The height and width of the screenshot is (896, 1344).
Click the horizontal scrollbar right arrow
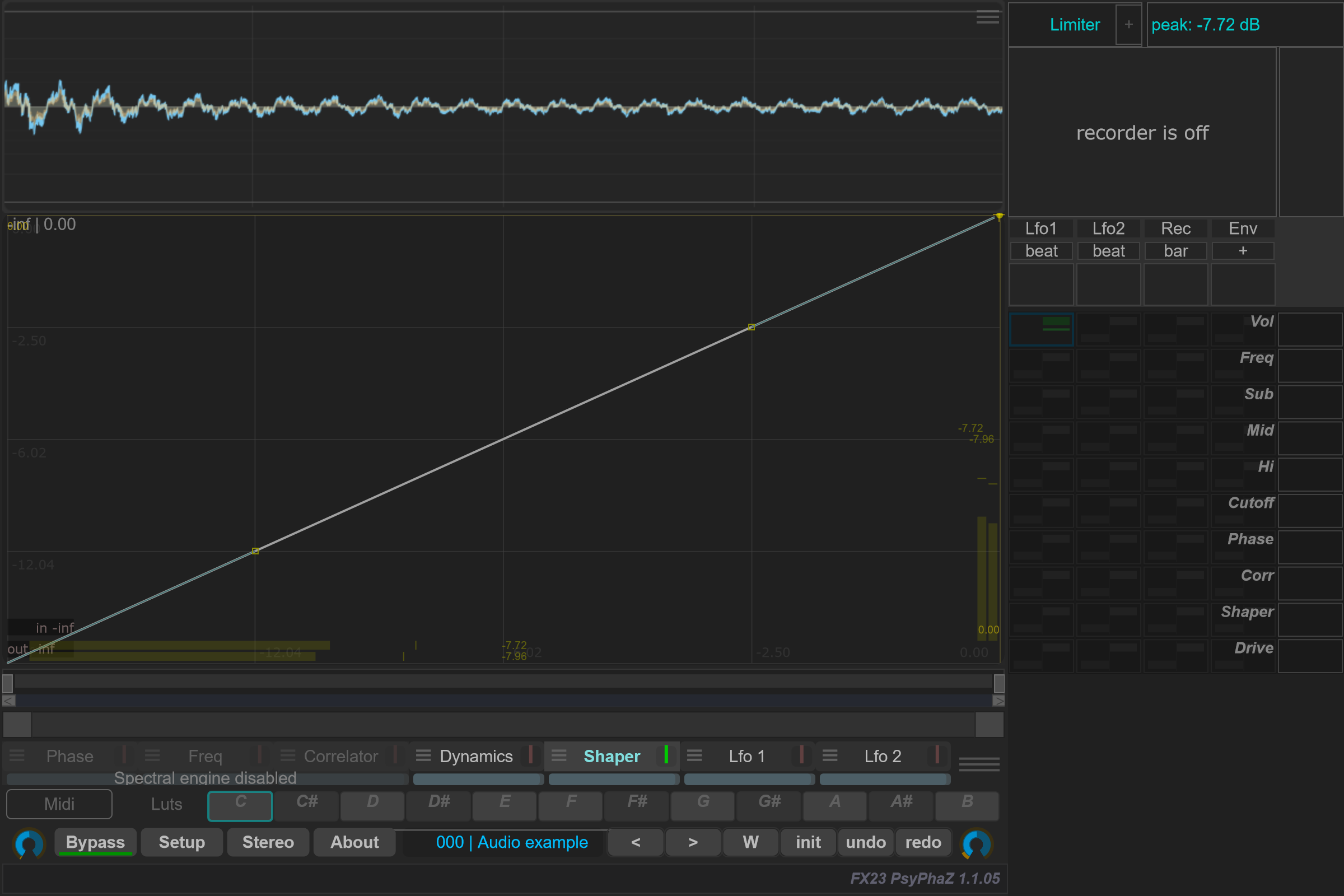coord(998,701)
